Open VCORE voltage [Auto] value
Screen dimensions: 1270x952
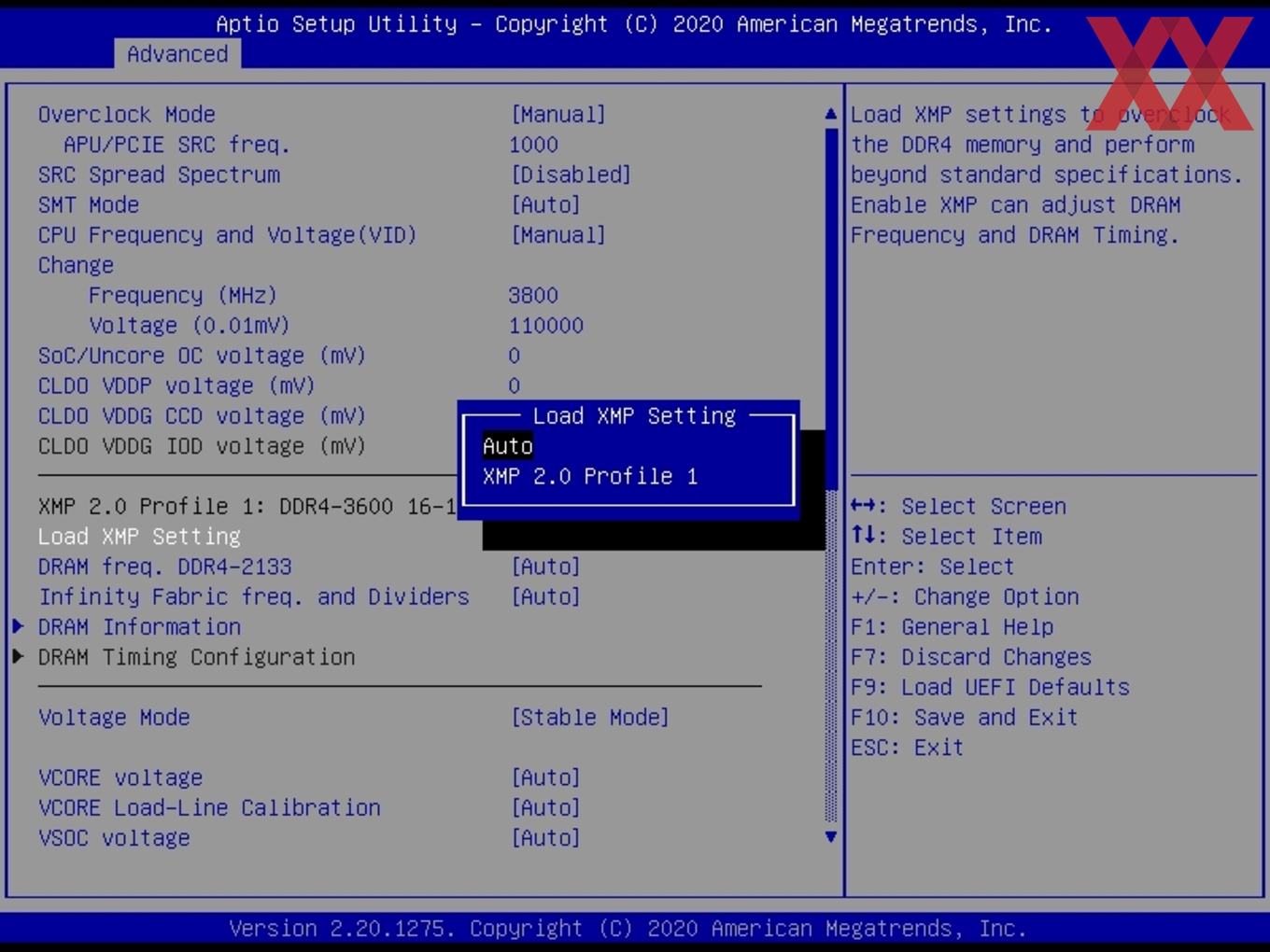point(545,777)
